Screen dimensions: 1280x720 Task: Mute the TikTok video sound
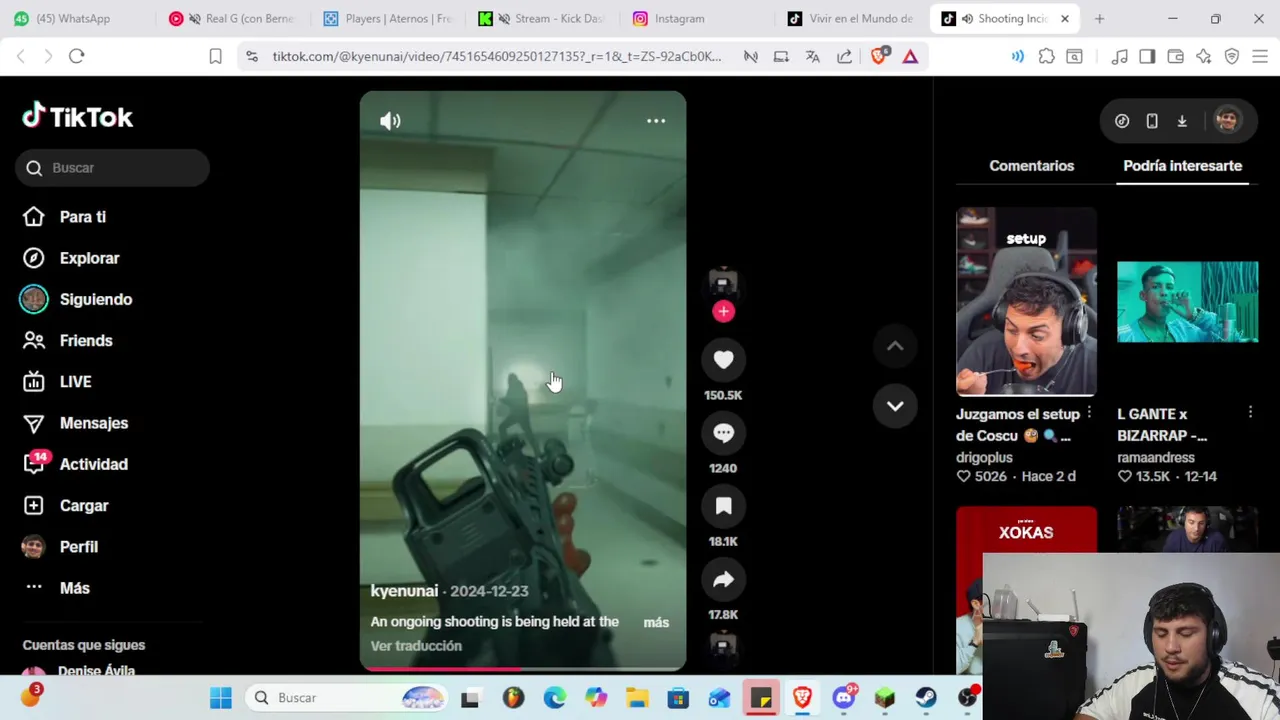[x=390, y=121]
